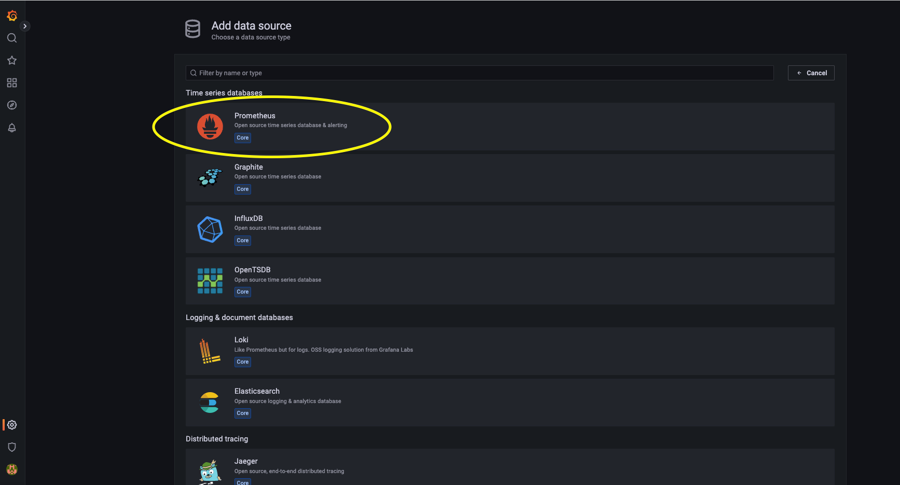The height and width of the screenshot is (485, 900).
Task: Choose the InfluxDB data source
Action: (x=510, y=229)
